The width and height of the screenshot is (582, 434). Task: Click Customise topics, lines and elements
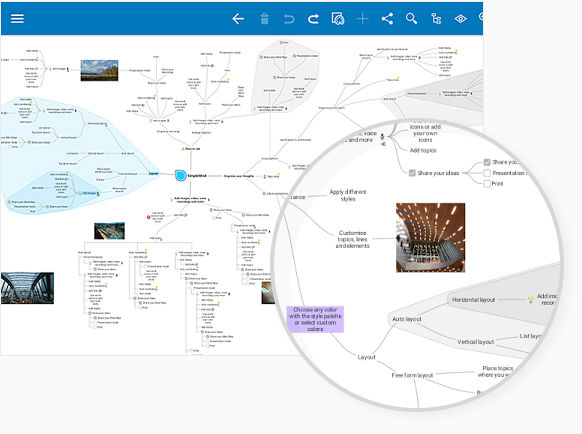[352, 239]
